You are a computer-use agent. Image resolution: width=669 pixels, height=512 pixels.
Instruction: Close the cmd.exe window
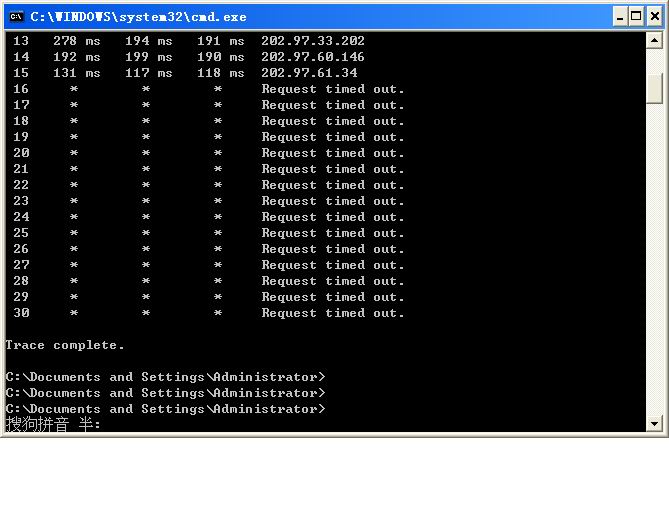(654, 16)
